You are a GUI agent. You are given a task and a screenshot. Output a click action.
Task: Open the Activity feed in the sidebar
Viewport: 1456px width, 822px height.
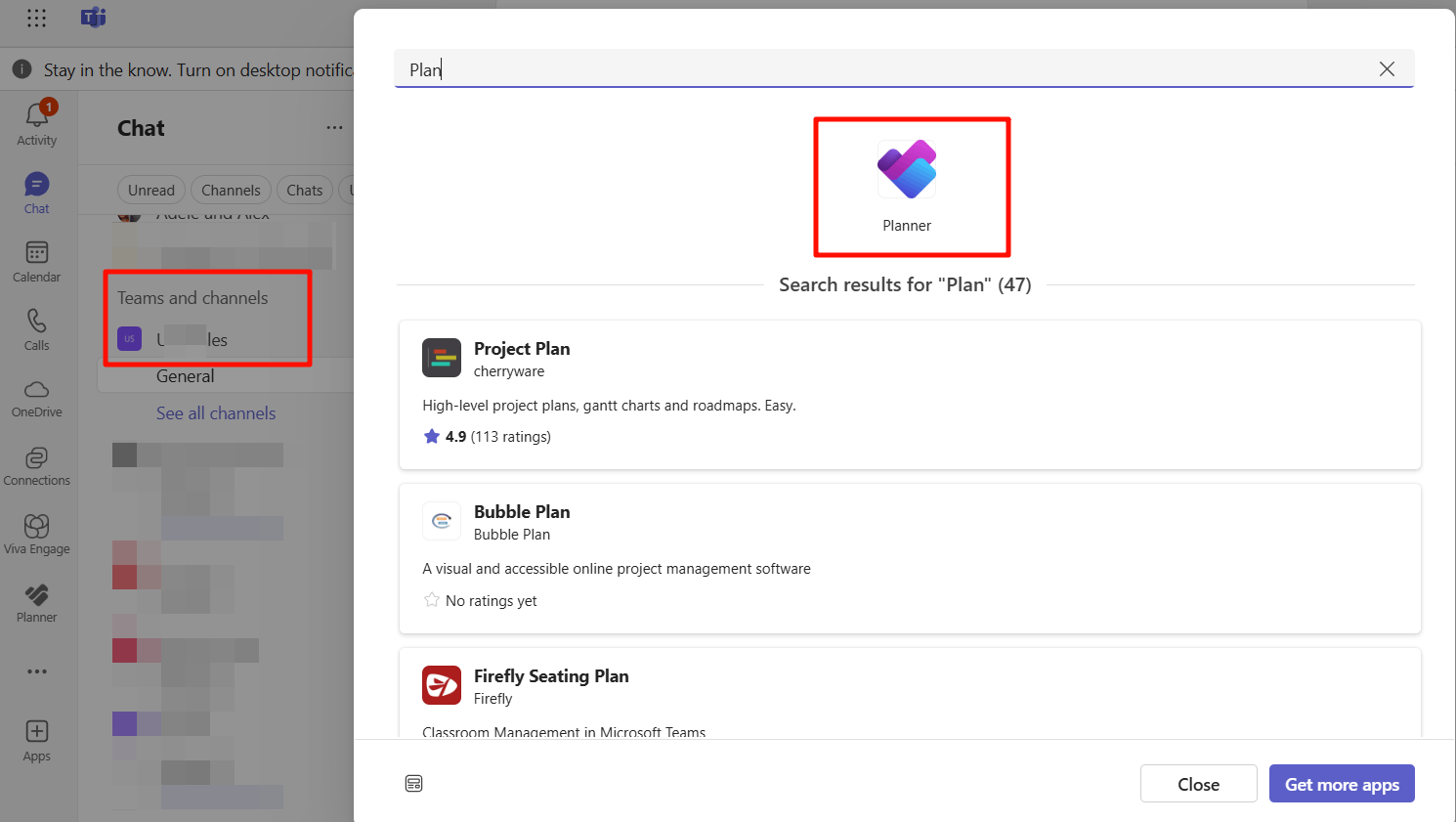point(37,123)
